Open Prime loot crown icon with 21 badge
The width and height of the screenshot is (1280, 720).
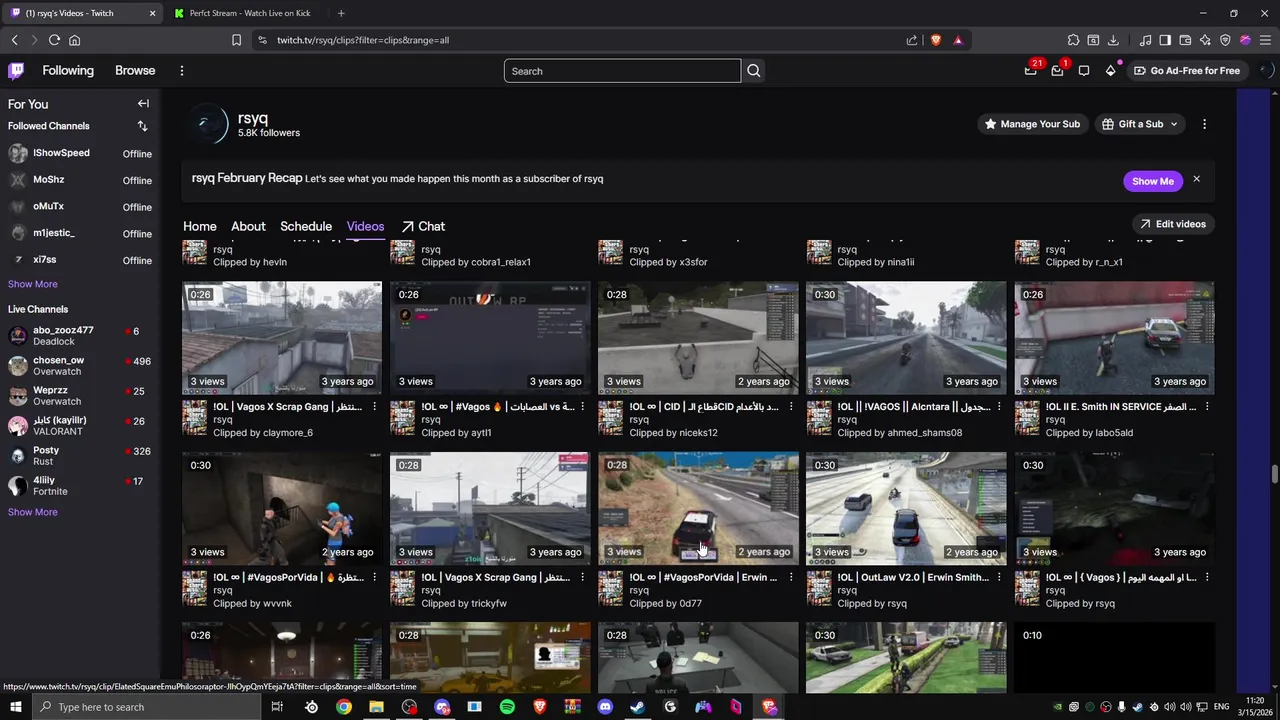pyautogui.click(x=1031, y=70)
